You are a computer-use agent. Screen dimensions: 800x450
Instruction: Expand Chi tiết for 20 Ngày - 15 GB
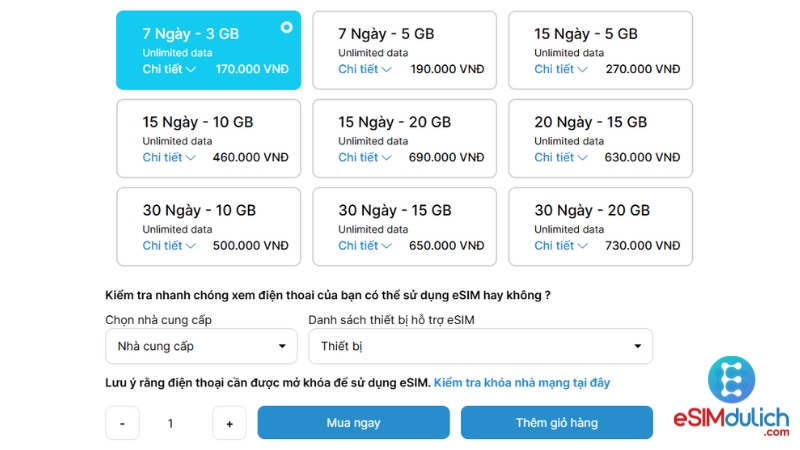point(561,157)
